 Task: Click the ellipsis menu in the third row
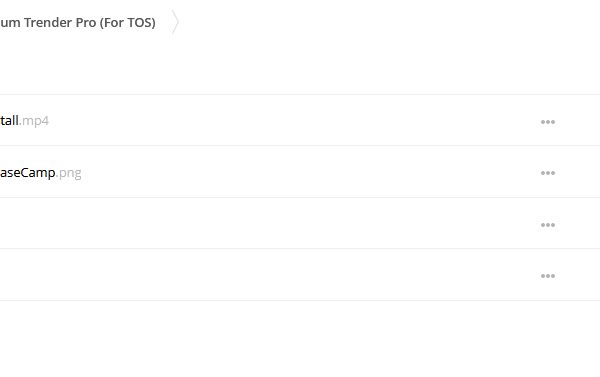(548, 225)
